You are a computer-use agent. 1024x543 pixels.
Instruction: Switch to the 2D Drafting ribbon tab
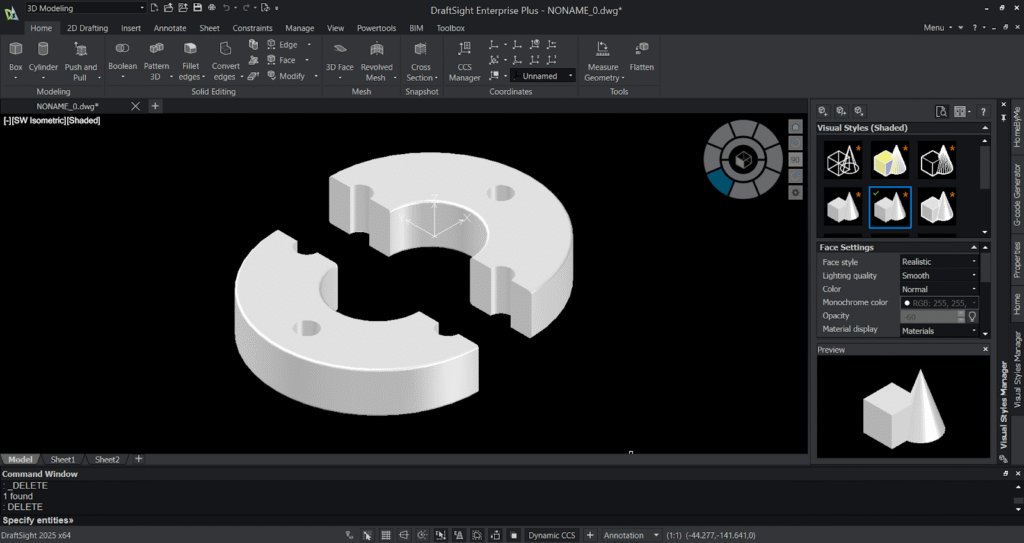click(87, 28)
